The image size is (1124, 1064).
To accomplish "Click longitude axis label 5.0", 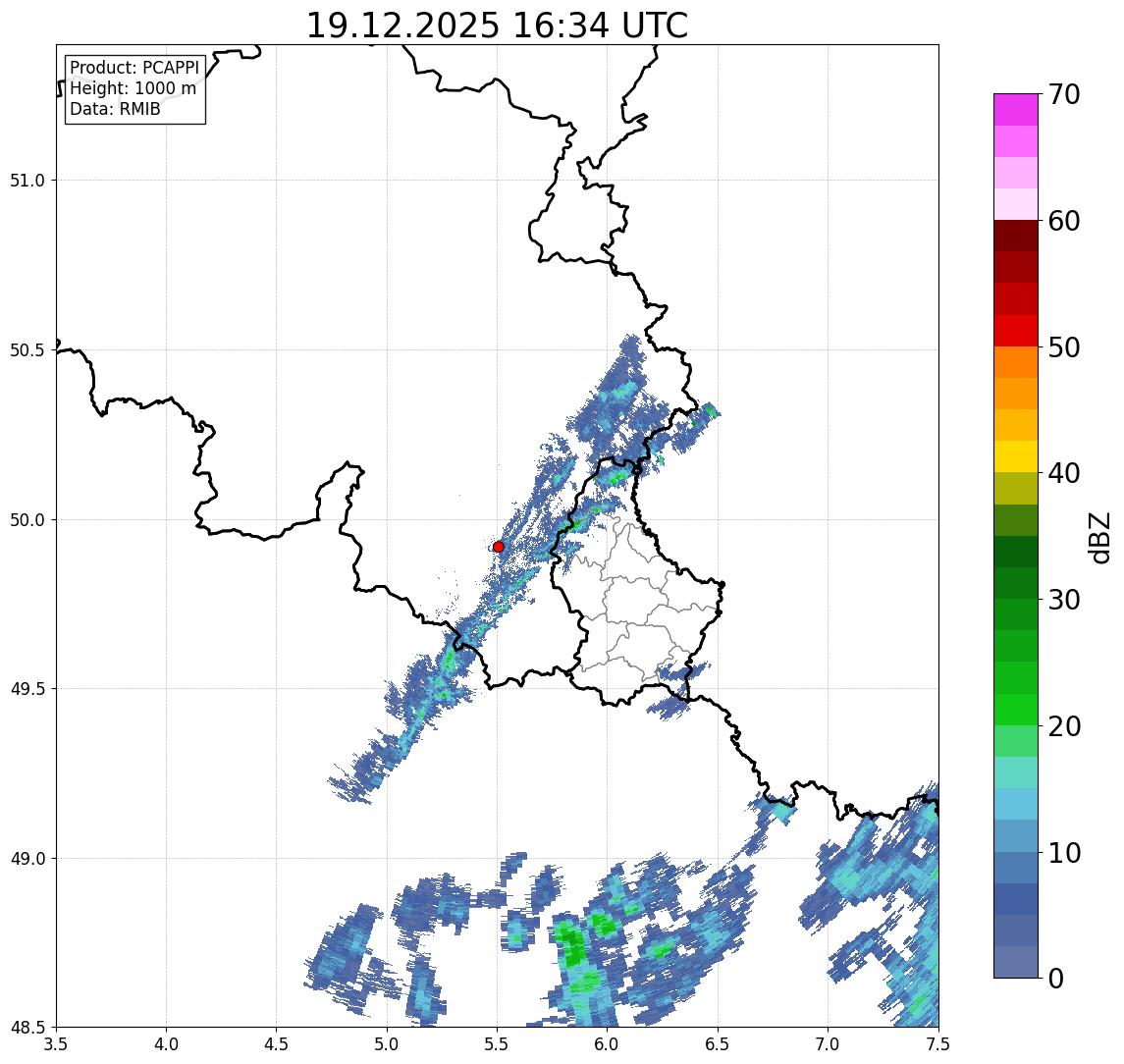I will click(x=387, y=1043).
